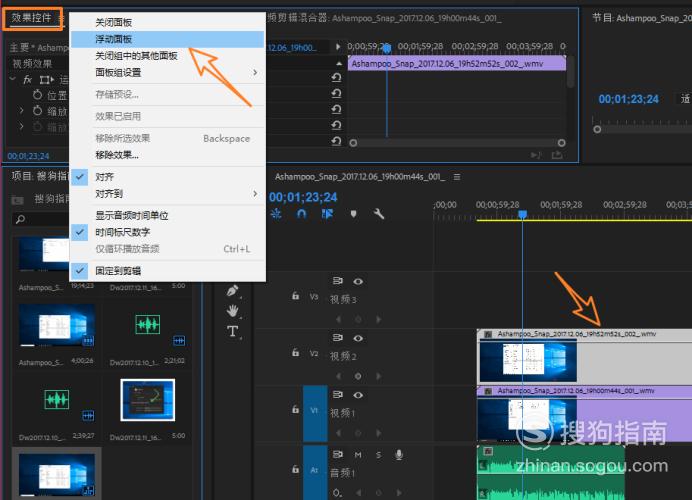This screenshot has width=692, height=500.
Task: Add marker with shield-shaped marker icon
Action: [353, 214]
